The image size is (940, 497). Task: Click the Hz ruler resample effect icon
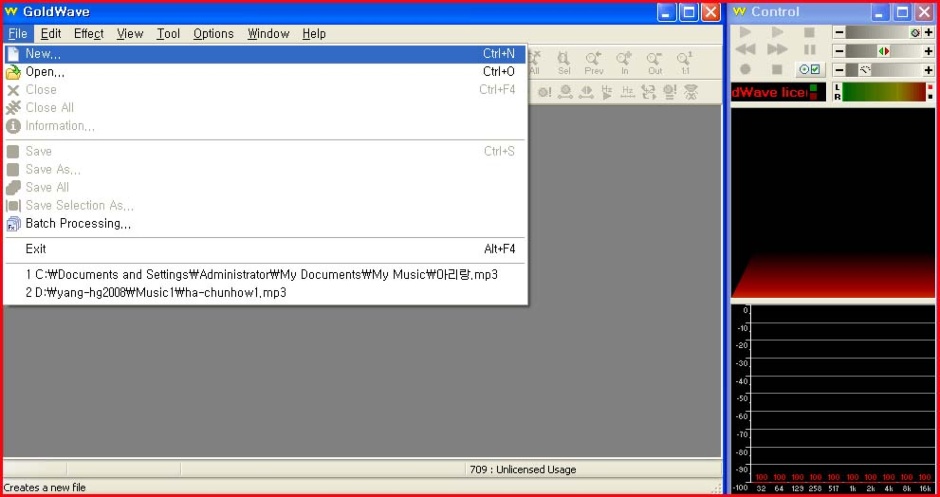[627, 92]
